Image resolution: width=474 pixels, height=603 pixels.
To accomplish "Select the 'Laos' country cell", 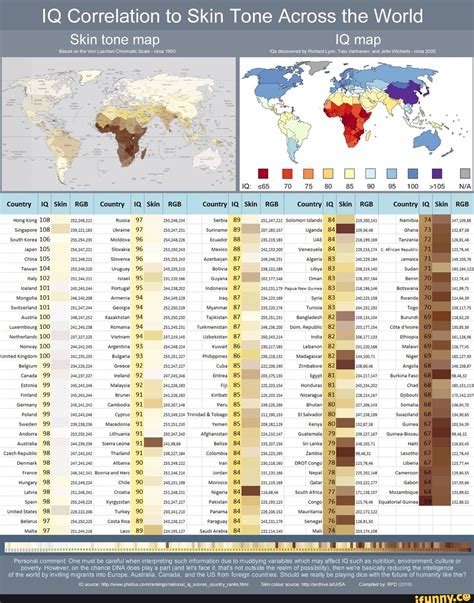I will tap(125, 531).
